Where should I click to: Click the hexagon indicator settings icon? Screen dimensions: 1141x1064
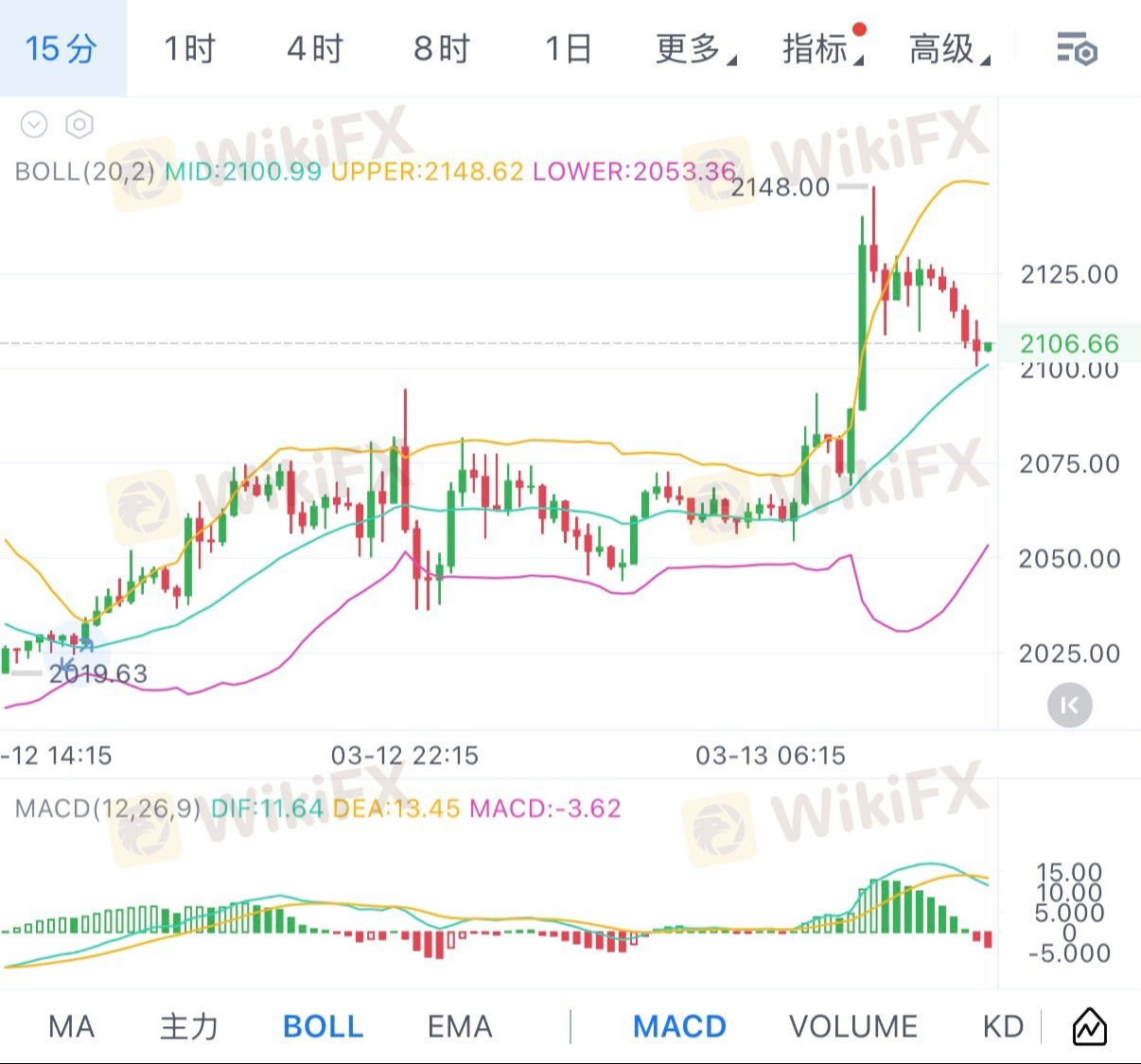click(79, 124)
